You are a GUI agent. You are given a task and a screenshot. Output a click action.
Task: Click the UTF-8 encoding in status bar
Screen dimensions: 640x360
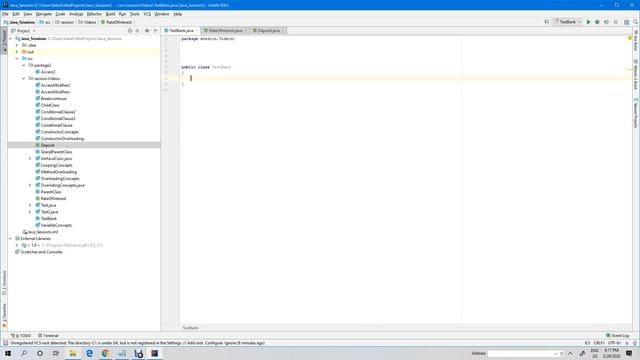614,343
